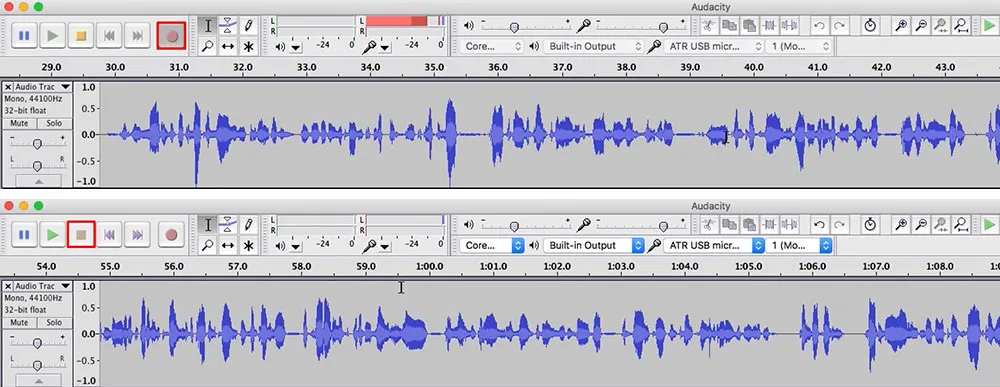Click Stop in the top Audacity window

81,36
